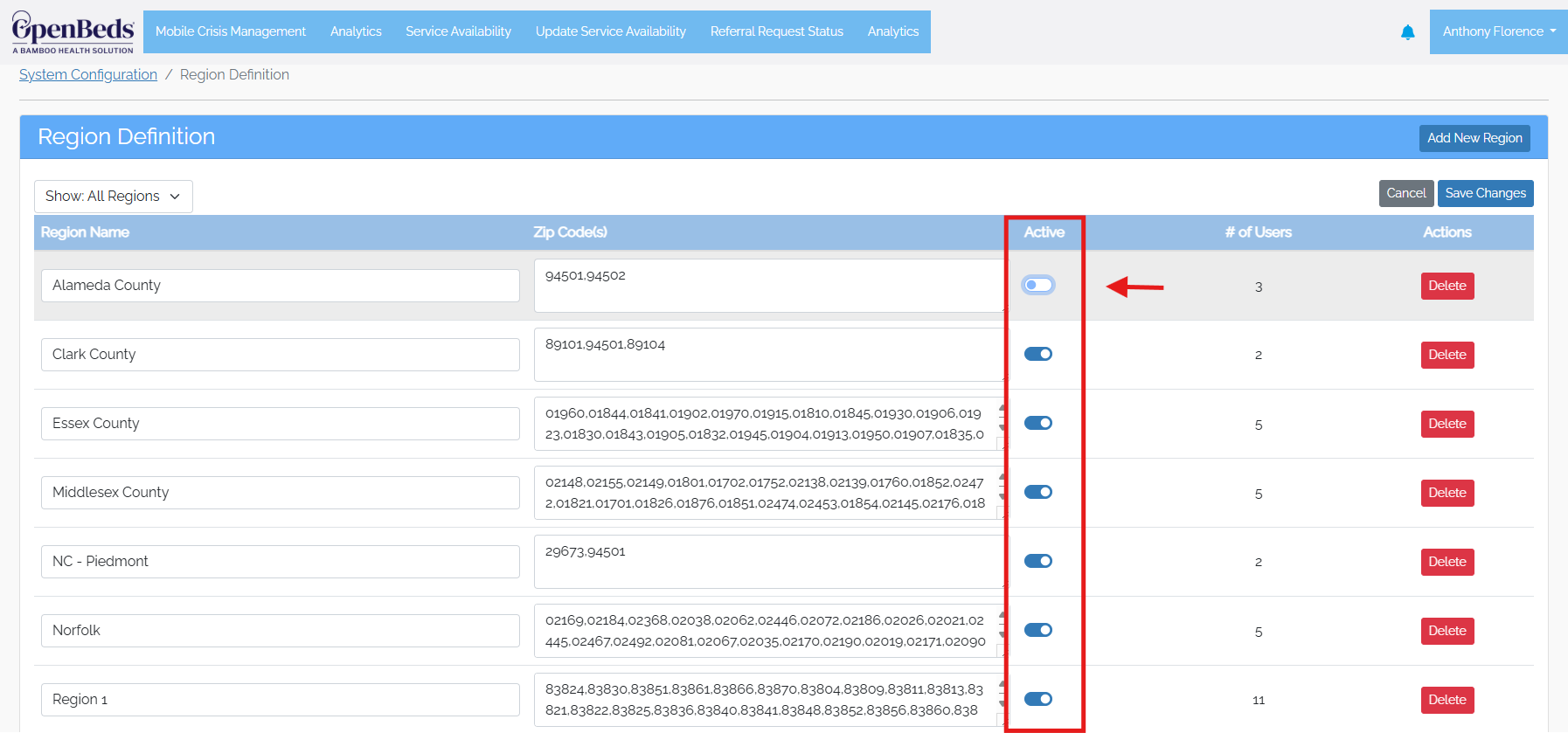Screen dimensions: 1568x733
Task: Delete the Middlesex County region
Action: (x=1447, y=493)
